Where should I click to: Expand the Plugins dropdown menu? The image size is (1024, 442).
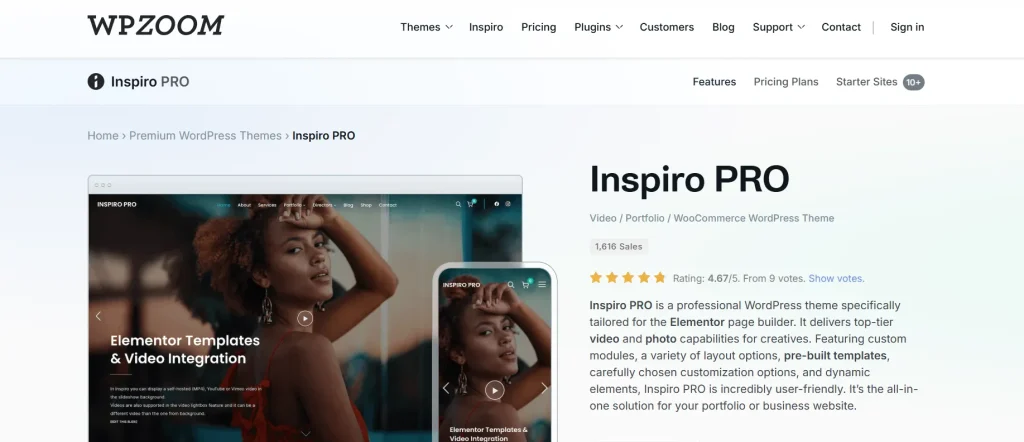coord(599,27)
